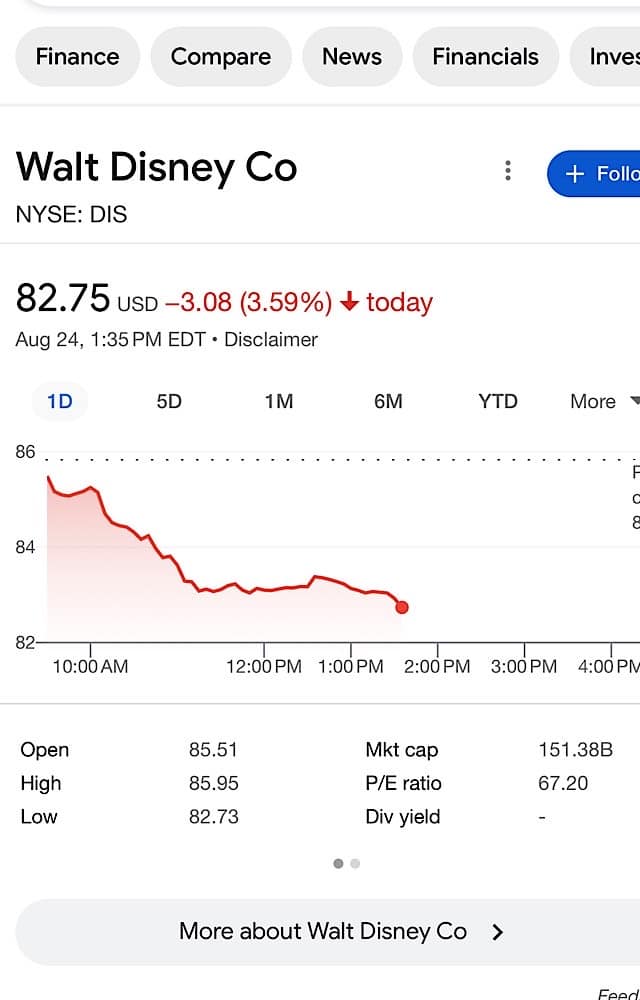Viewport: 640px width, 1000px height.
Task: Show the 6M chart range
Action: (388, 402)
